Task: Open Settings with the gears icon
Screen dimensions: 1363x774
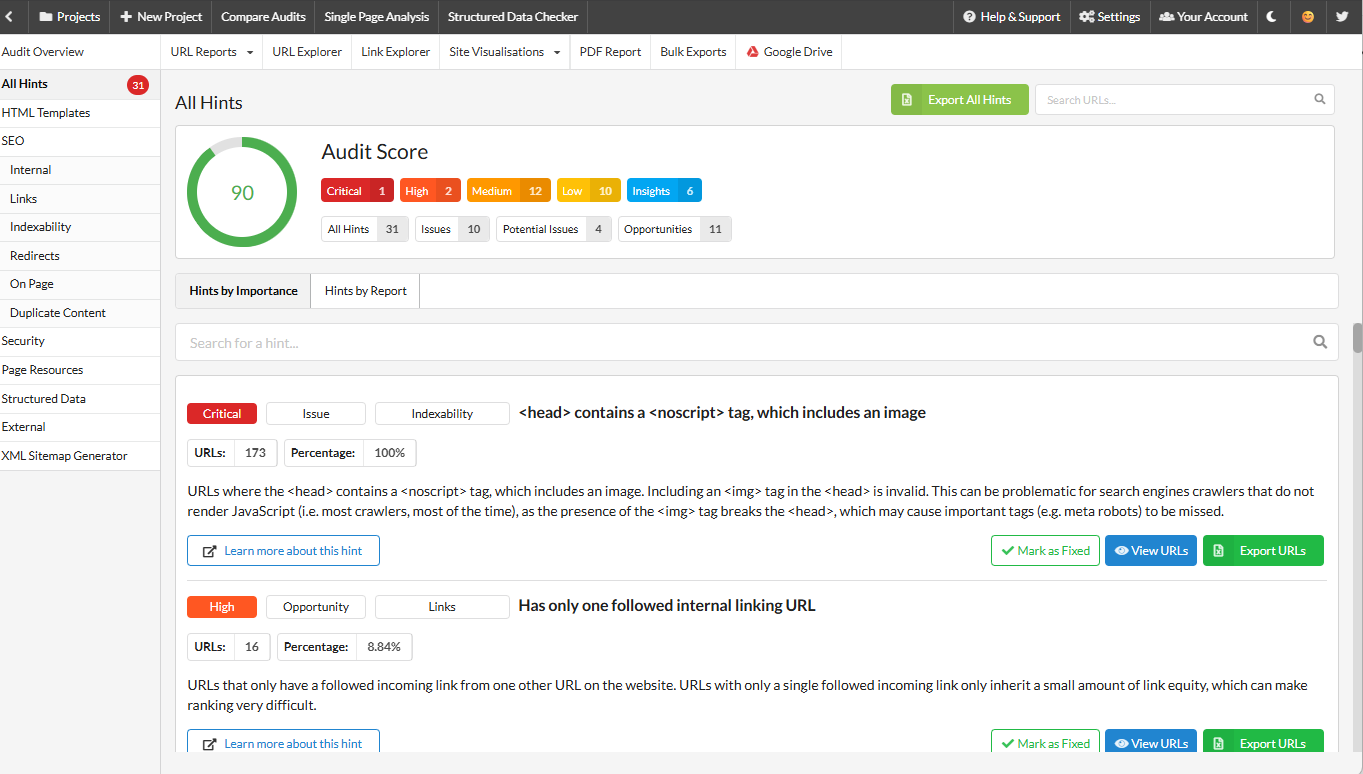Action: [x=1109, y=17]
